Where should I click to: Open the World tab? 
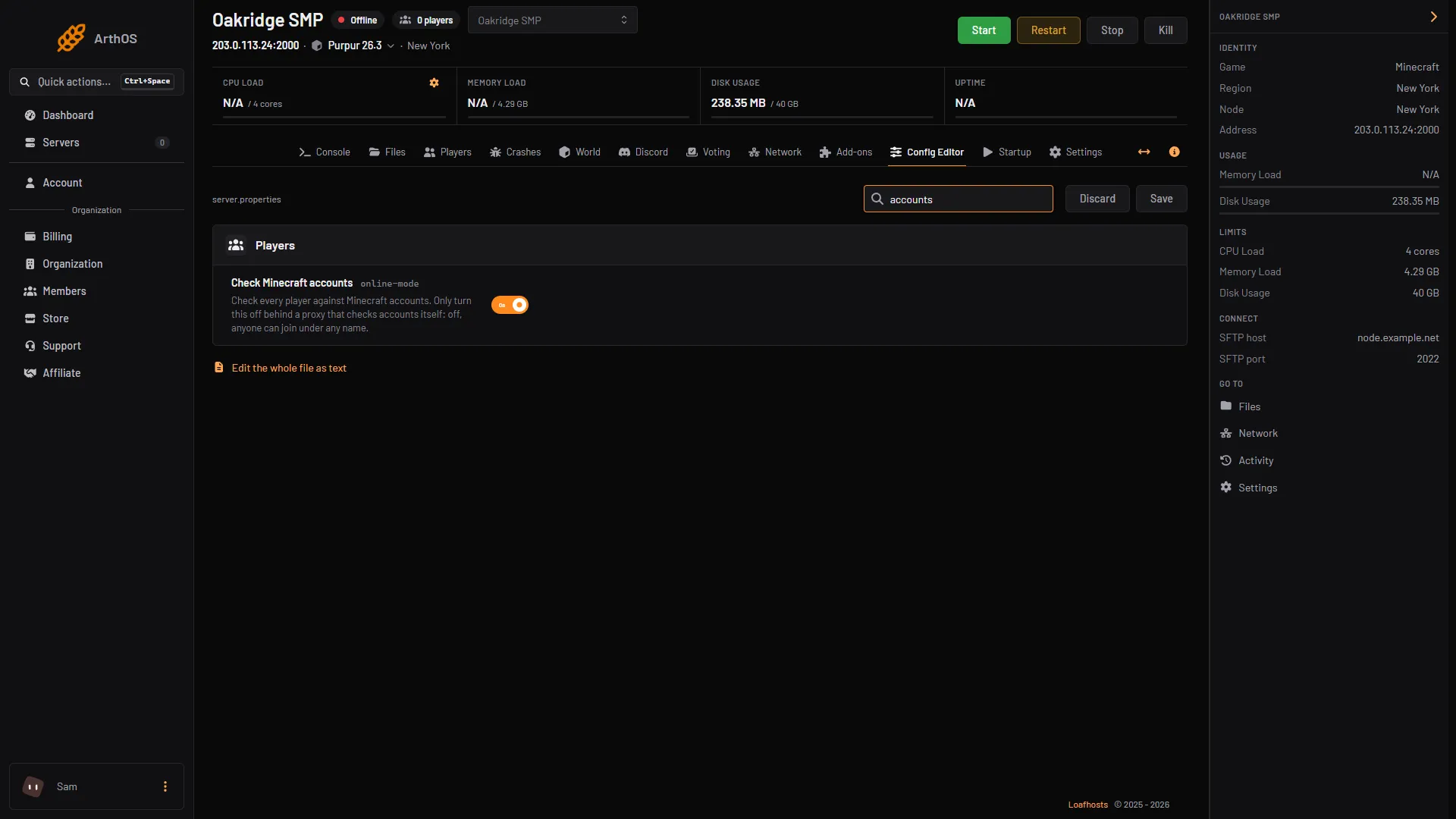pos(579,152)
